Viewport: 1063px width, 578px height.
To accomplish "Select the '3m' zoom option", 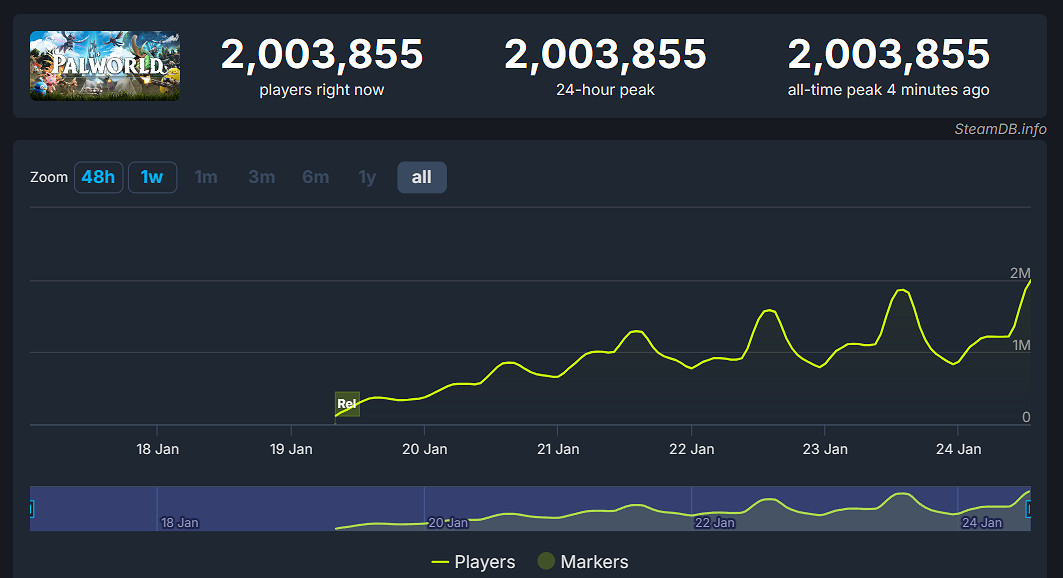I will 261,177.
